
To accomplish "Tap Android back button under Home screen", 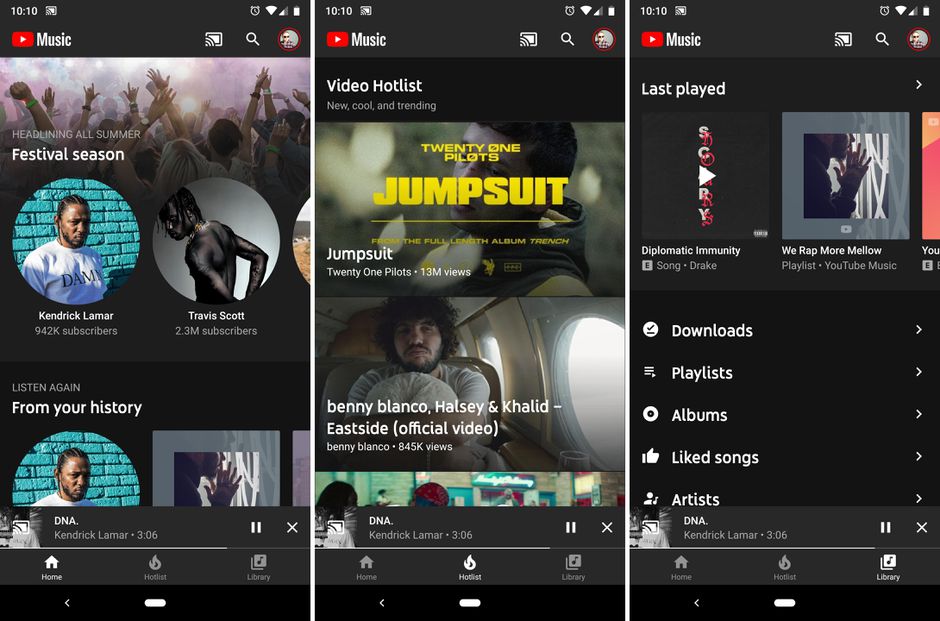I will (67, 602).
